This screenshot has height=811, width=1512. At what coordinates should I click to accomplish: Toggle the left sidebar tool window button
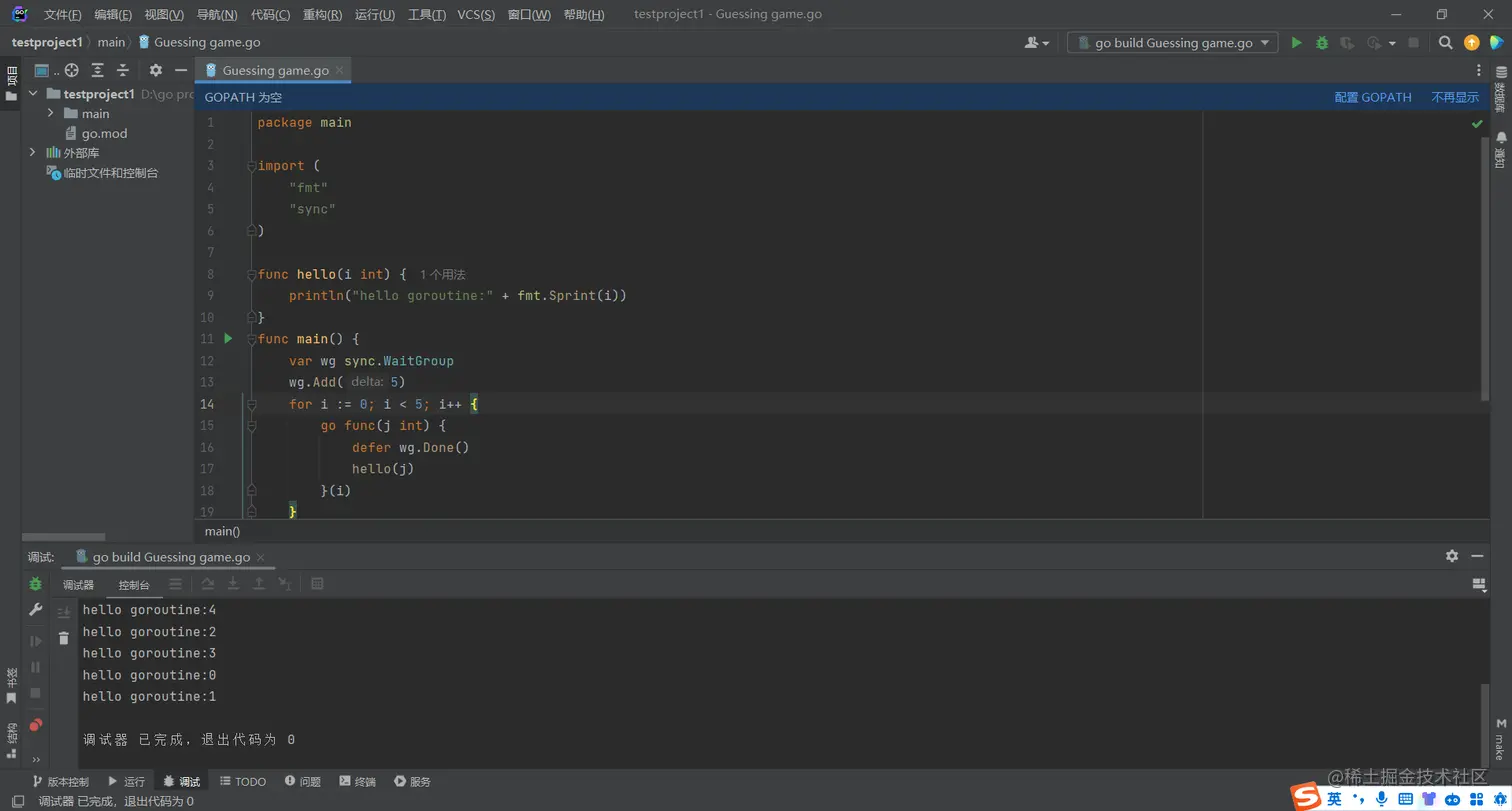(x=18, y=801)
